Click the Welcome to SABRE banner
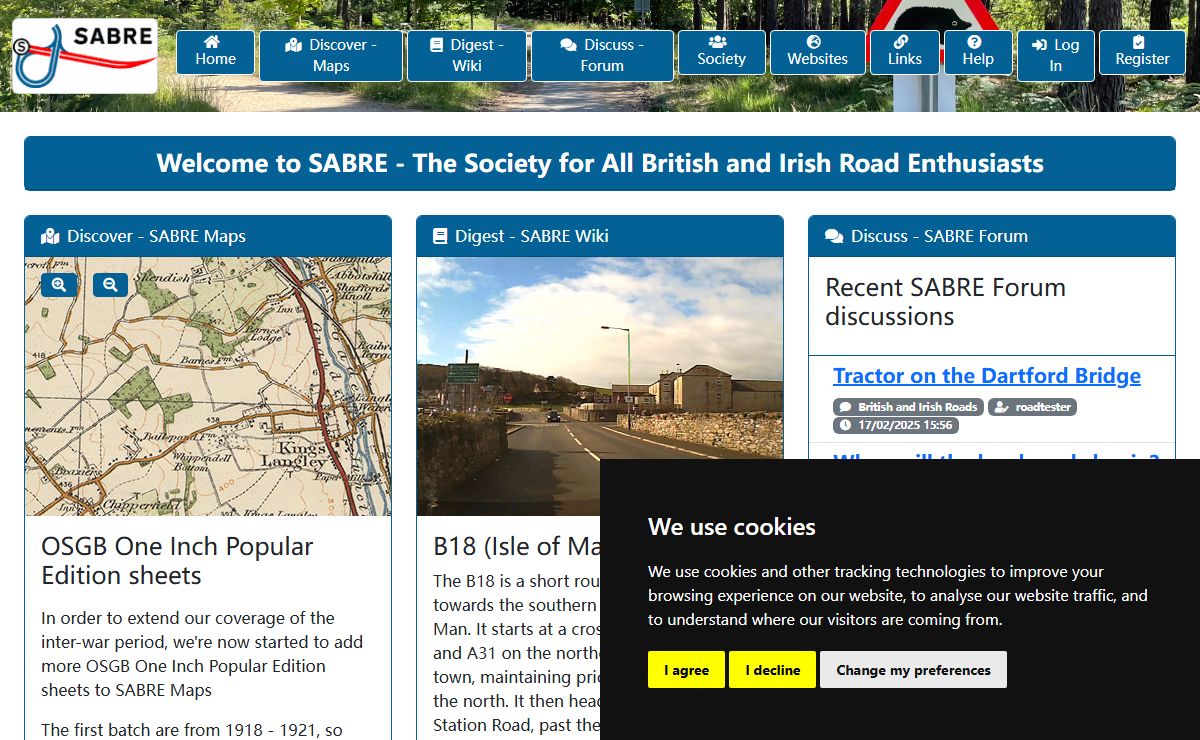 [600, 164]
